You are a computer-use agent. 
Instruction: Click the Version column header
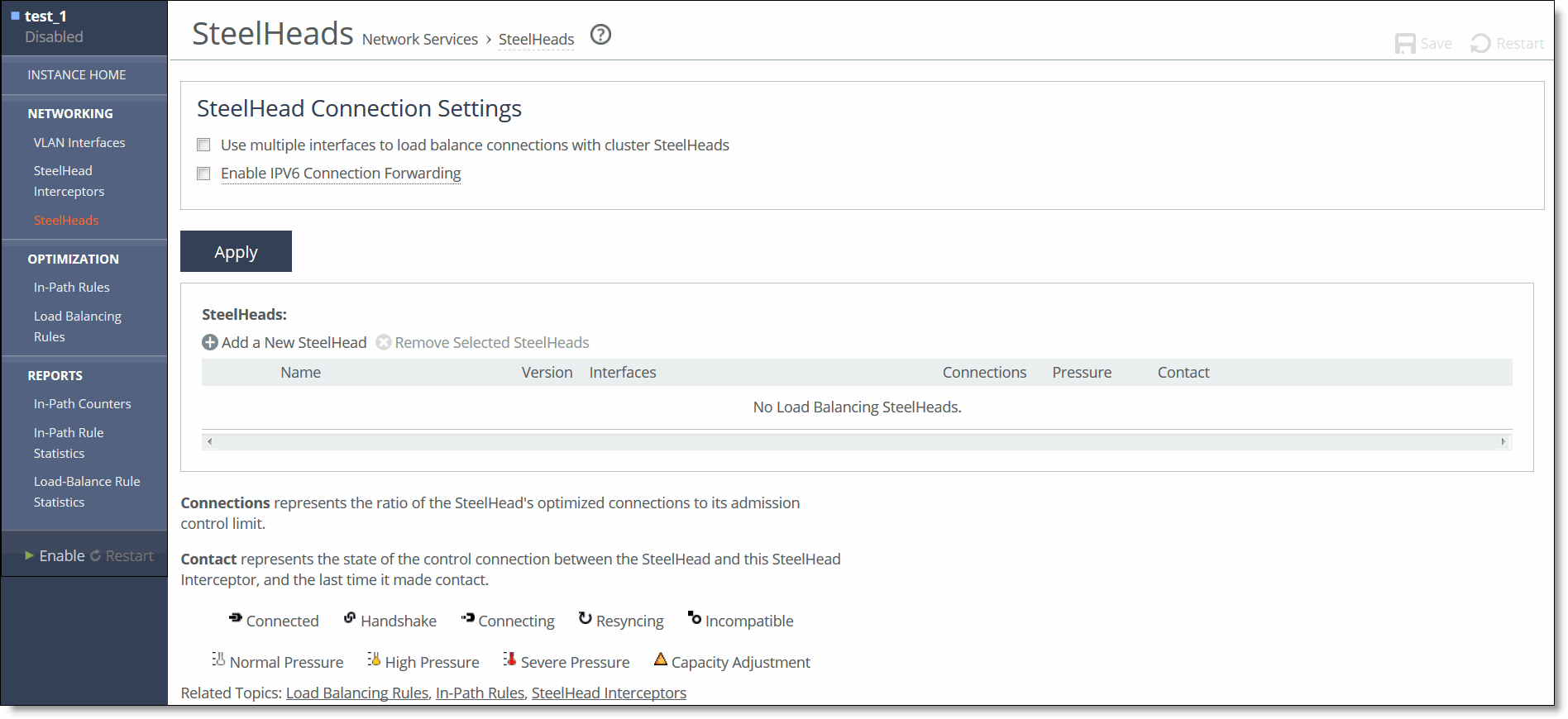(547, 373)
